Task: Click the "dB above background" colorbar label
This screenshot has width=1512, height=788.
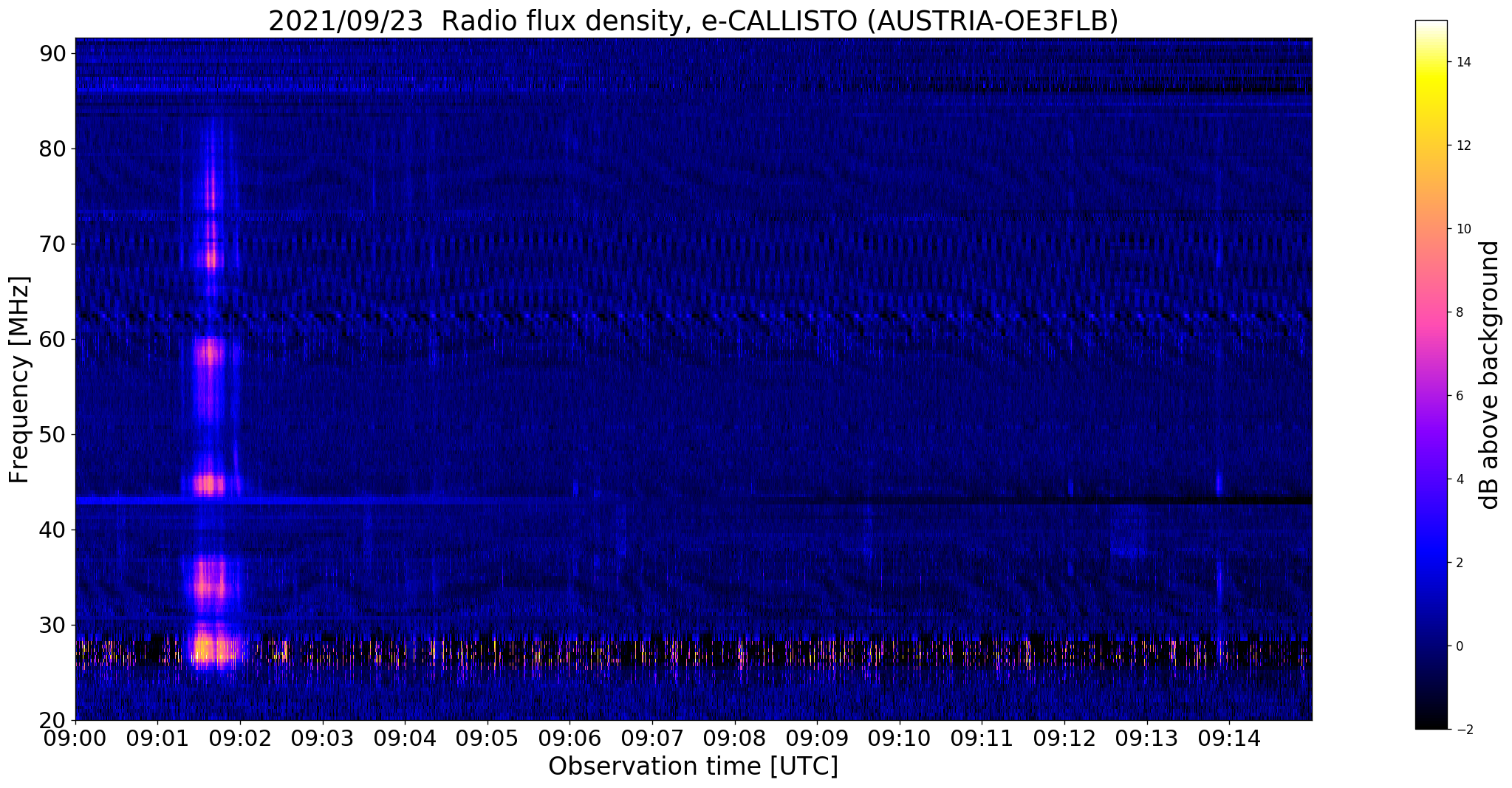Action: coord(1490,374)
